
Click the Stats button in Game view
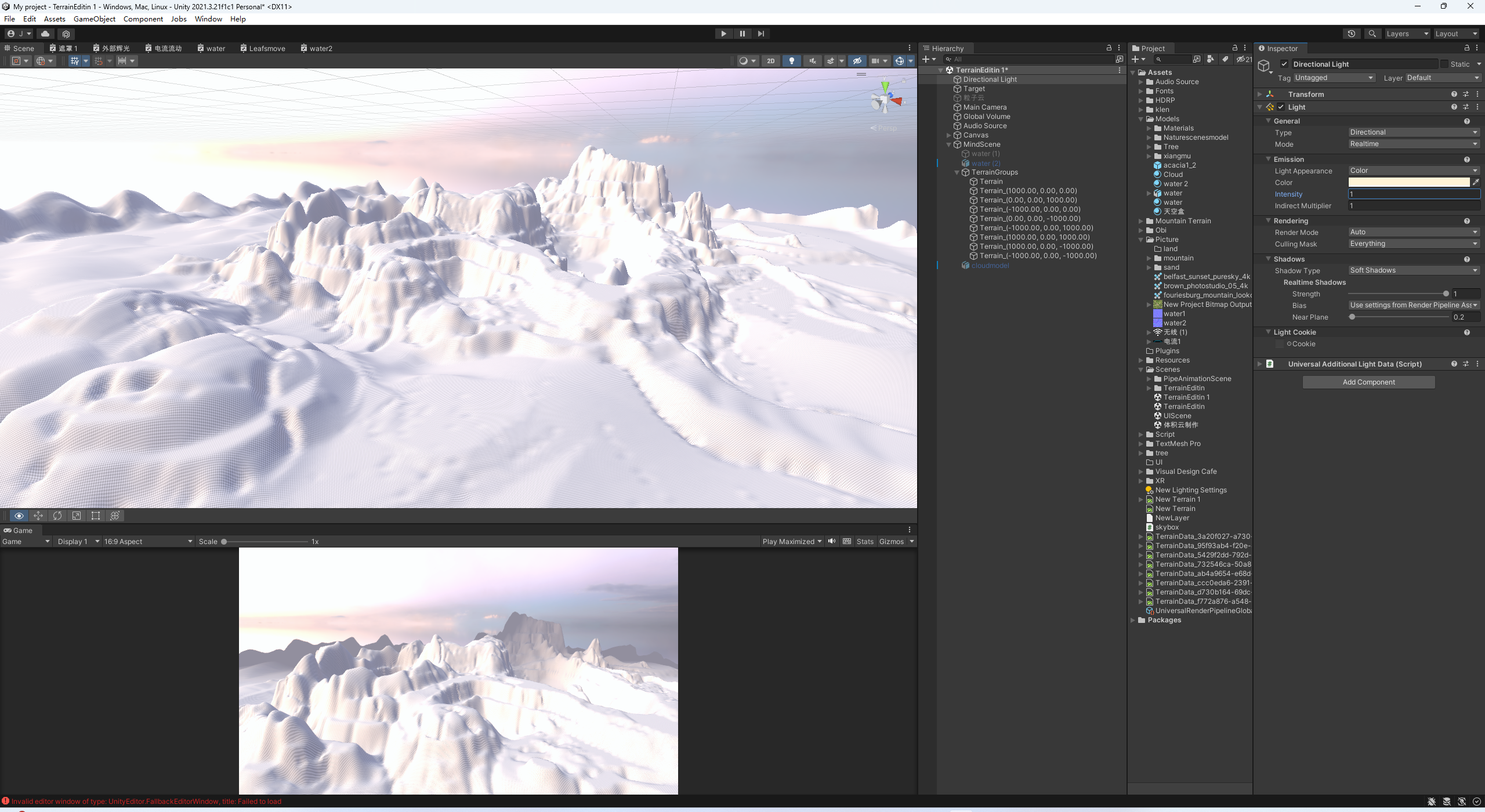[x=865, y=542]
